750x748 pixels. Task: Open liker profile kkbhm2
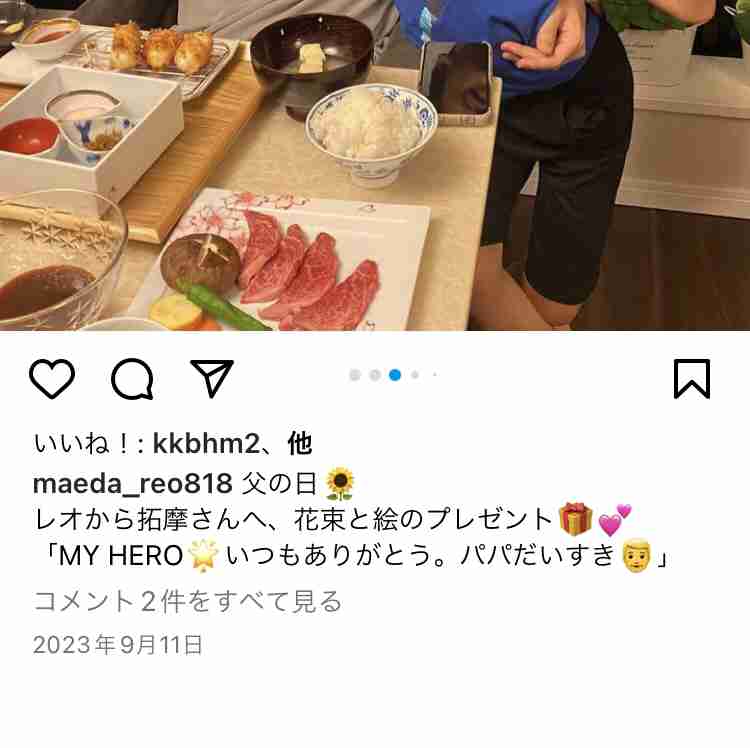tap(206, 444)
